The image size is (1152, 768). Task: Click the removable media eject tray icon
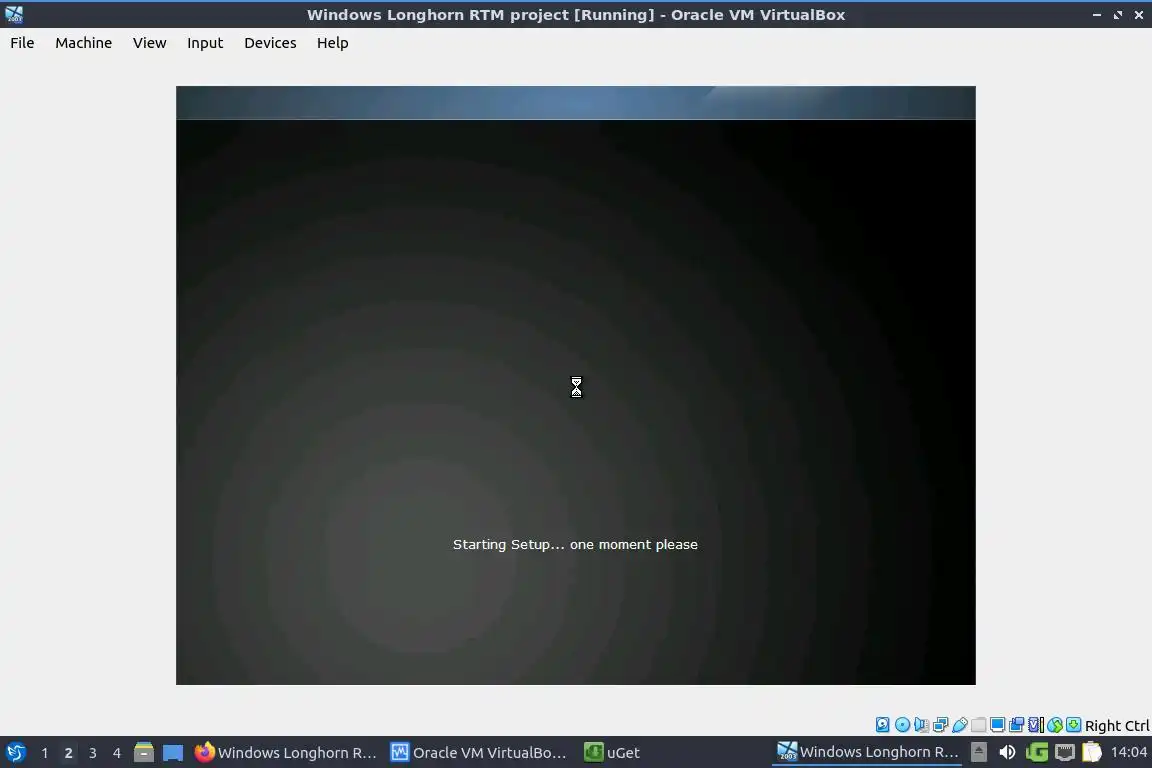point(979,752)
